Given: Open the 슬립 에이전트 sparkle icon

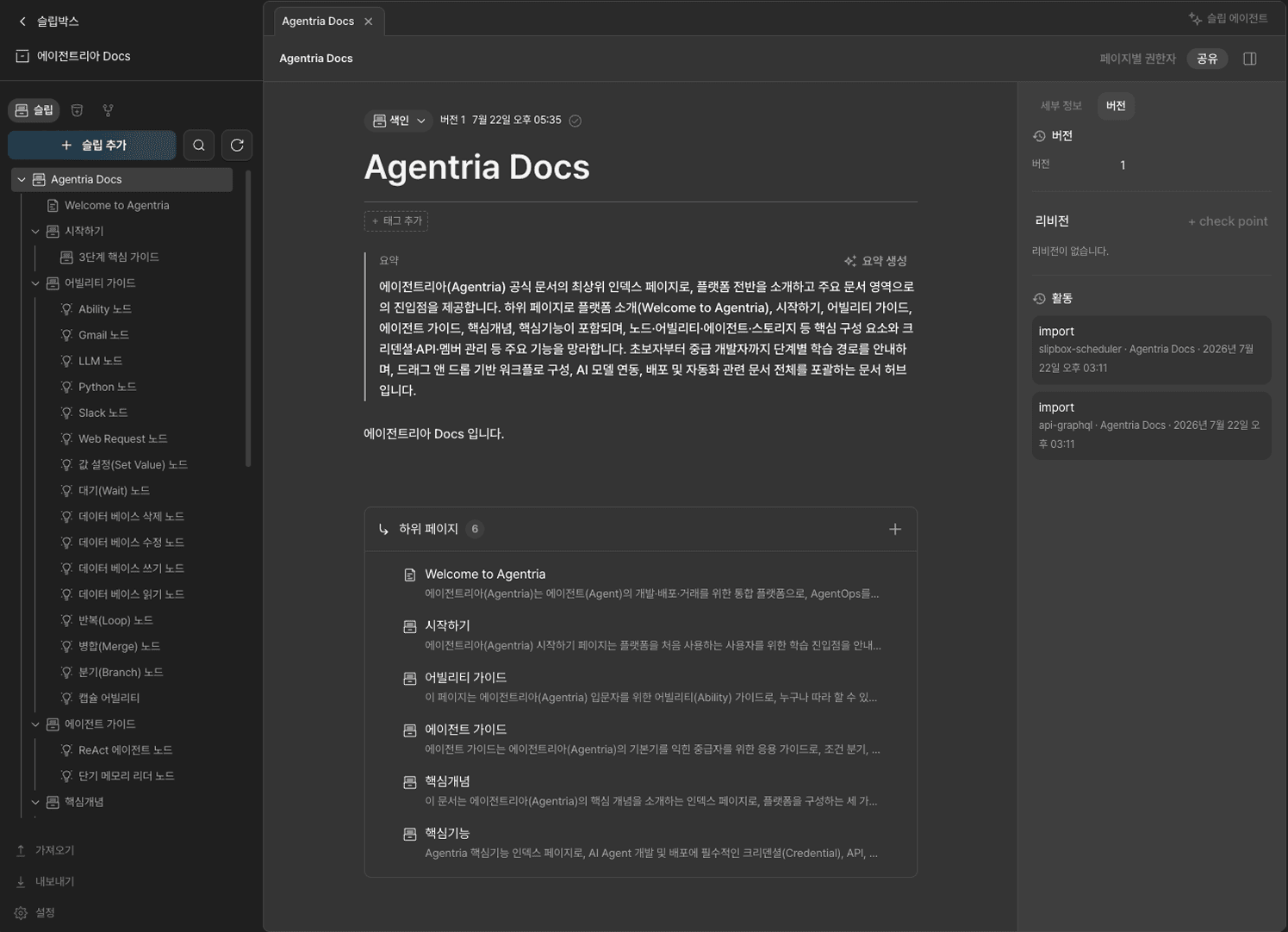Looking at the screenshot, I should pyautogui.click(x=1195, y=18).
